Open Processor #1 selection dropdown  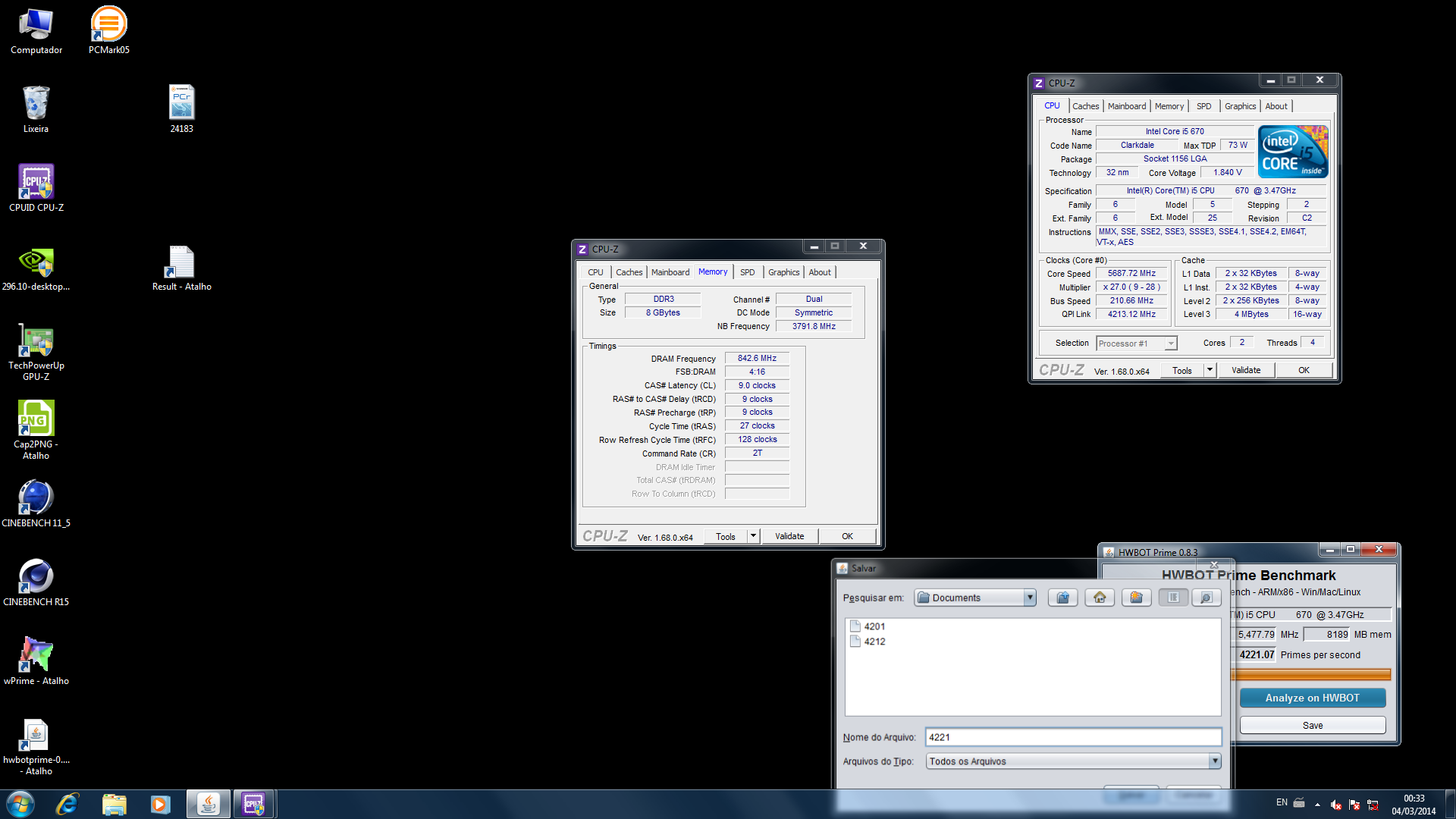coord(1171,344)
